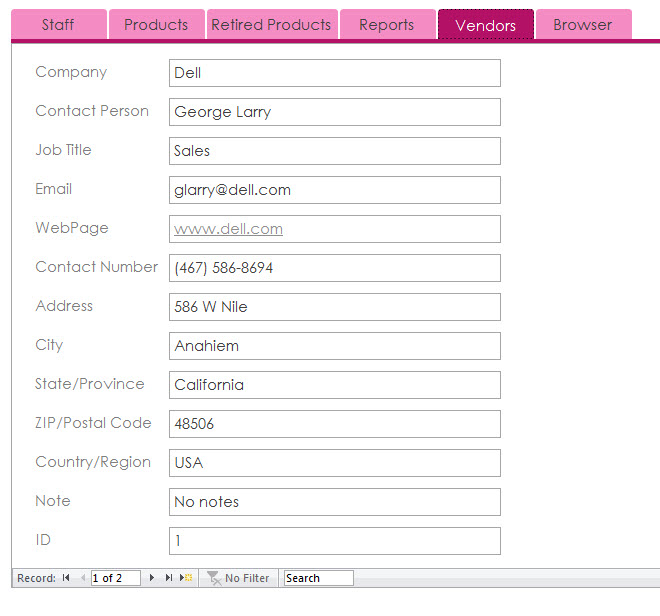Click the current record number box
The height and width of the screenshot is (616, 660).
click(x=115, y=578)
